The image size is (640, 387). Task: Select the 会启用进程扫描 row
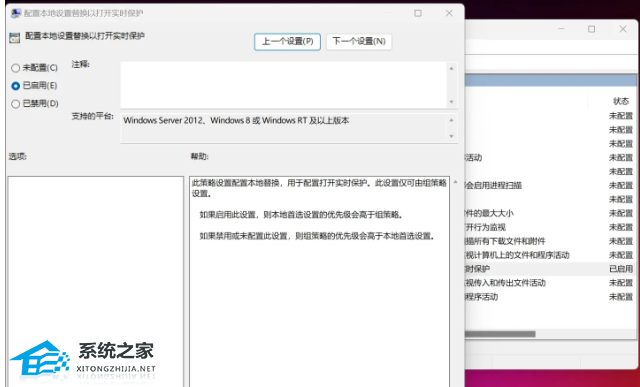(551, 185)
